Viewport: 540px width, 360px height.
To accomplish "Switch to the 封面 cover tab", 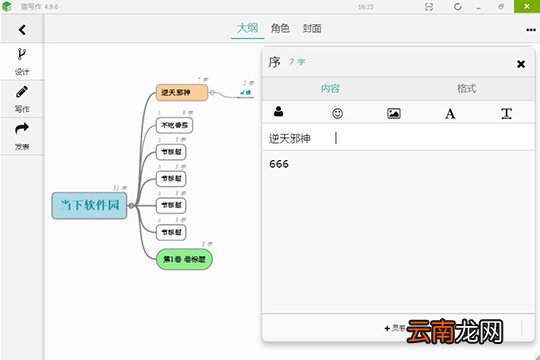I will (312, 28).
